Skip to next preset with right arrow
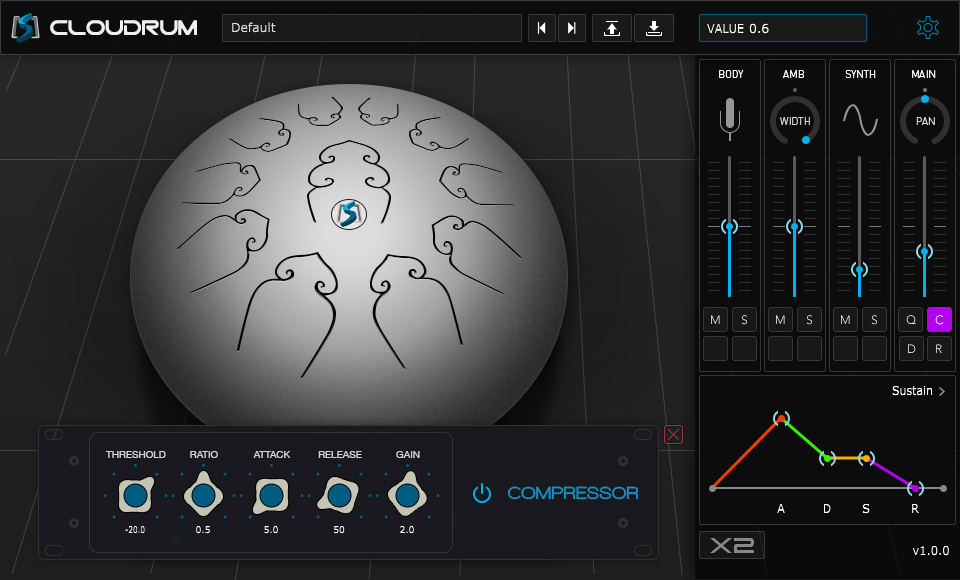The width and height of the screenshot is (960, 580). click(571, 28)
